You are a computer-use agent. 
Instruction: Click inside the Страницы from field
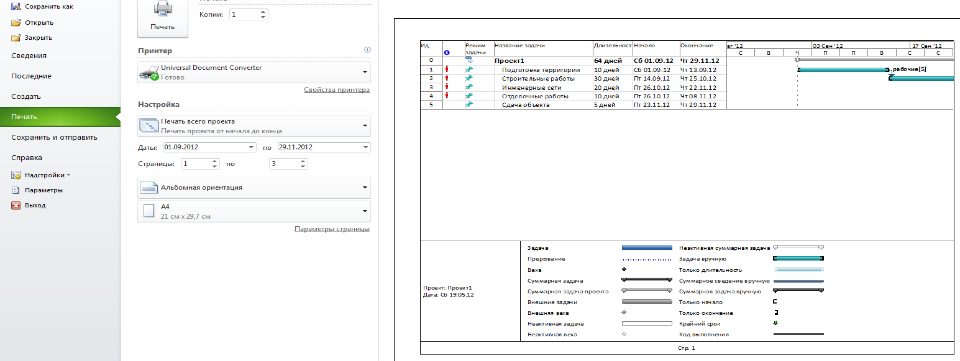pyautogui.click(x=196, y=164)
